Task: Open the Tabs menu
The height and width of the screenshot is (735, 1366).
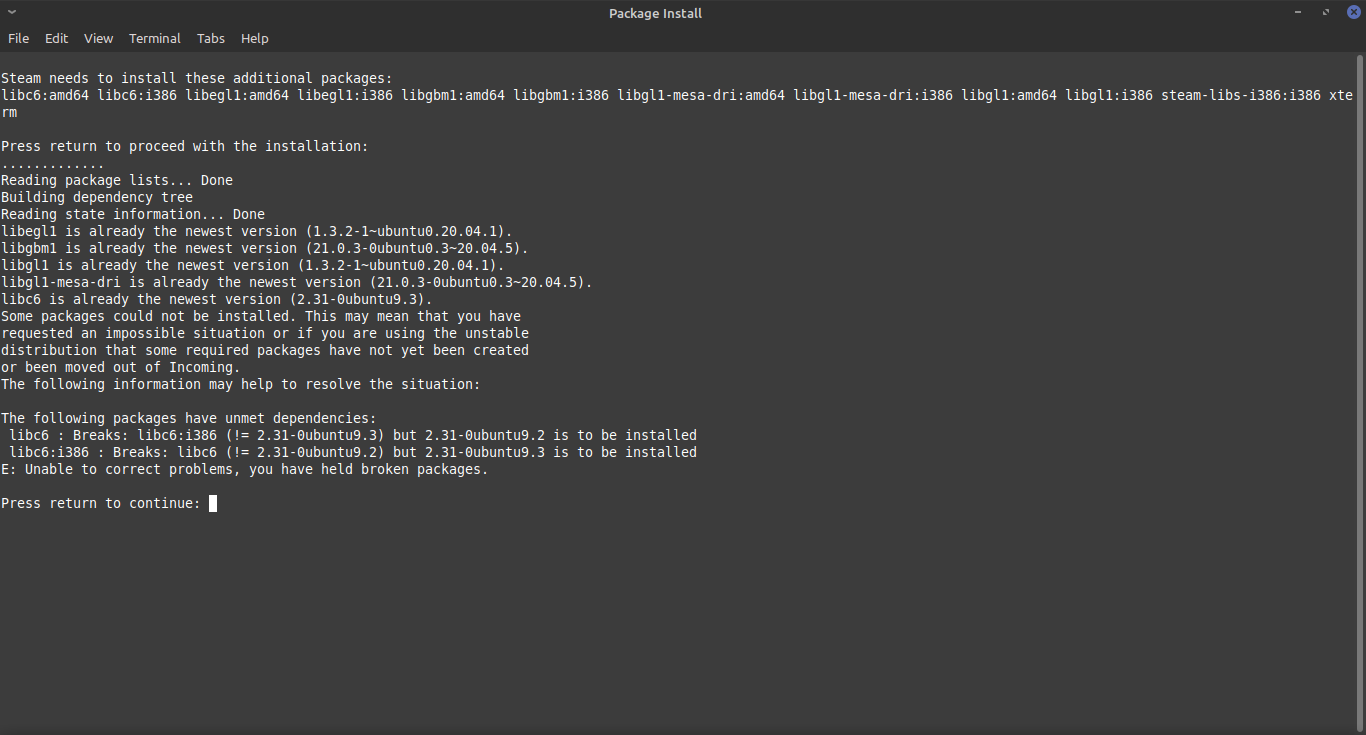Action: [211, 38]
